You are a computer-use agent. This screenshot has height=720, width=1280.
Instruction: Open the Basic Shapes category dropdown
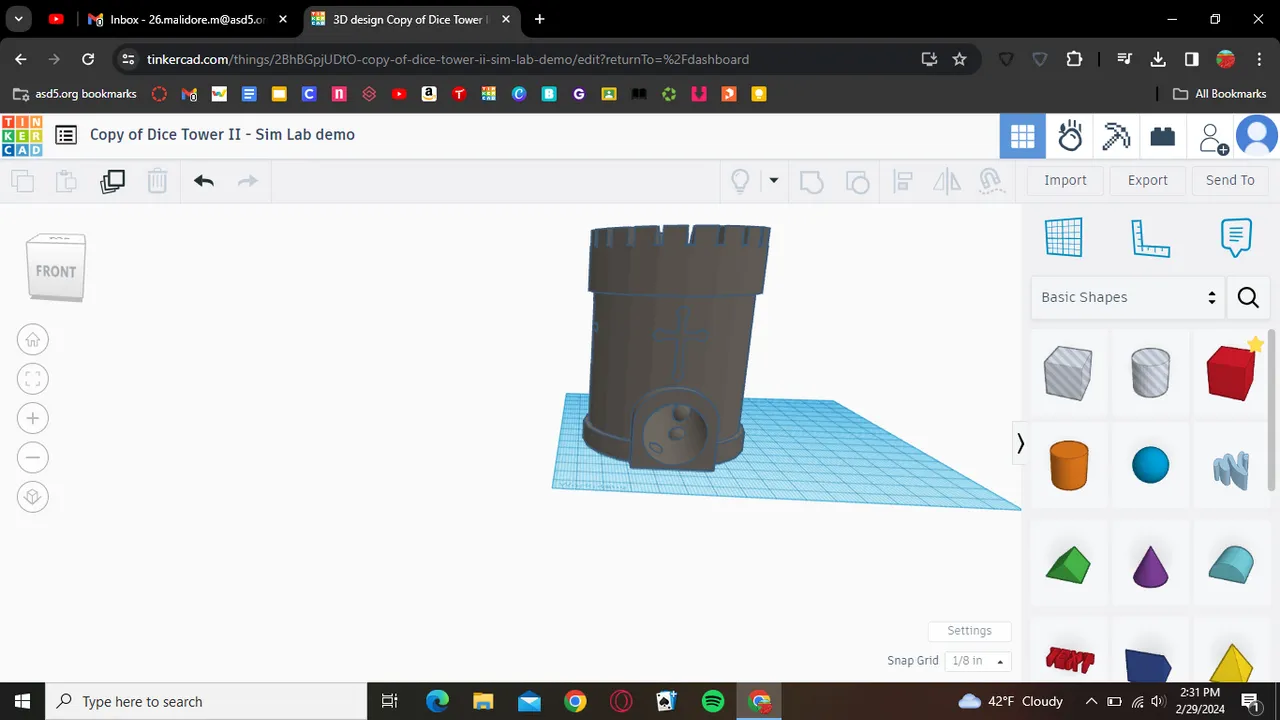point(1128,297)
